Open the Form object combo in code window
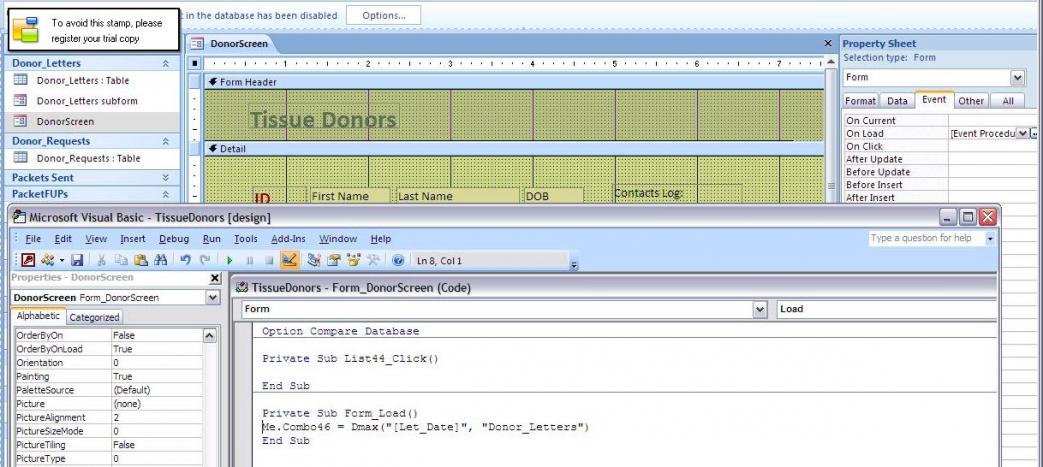 [x=760, y=309]
